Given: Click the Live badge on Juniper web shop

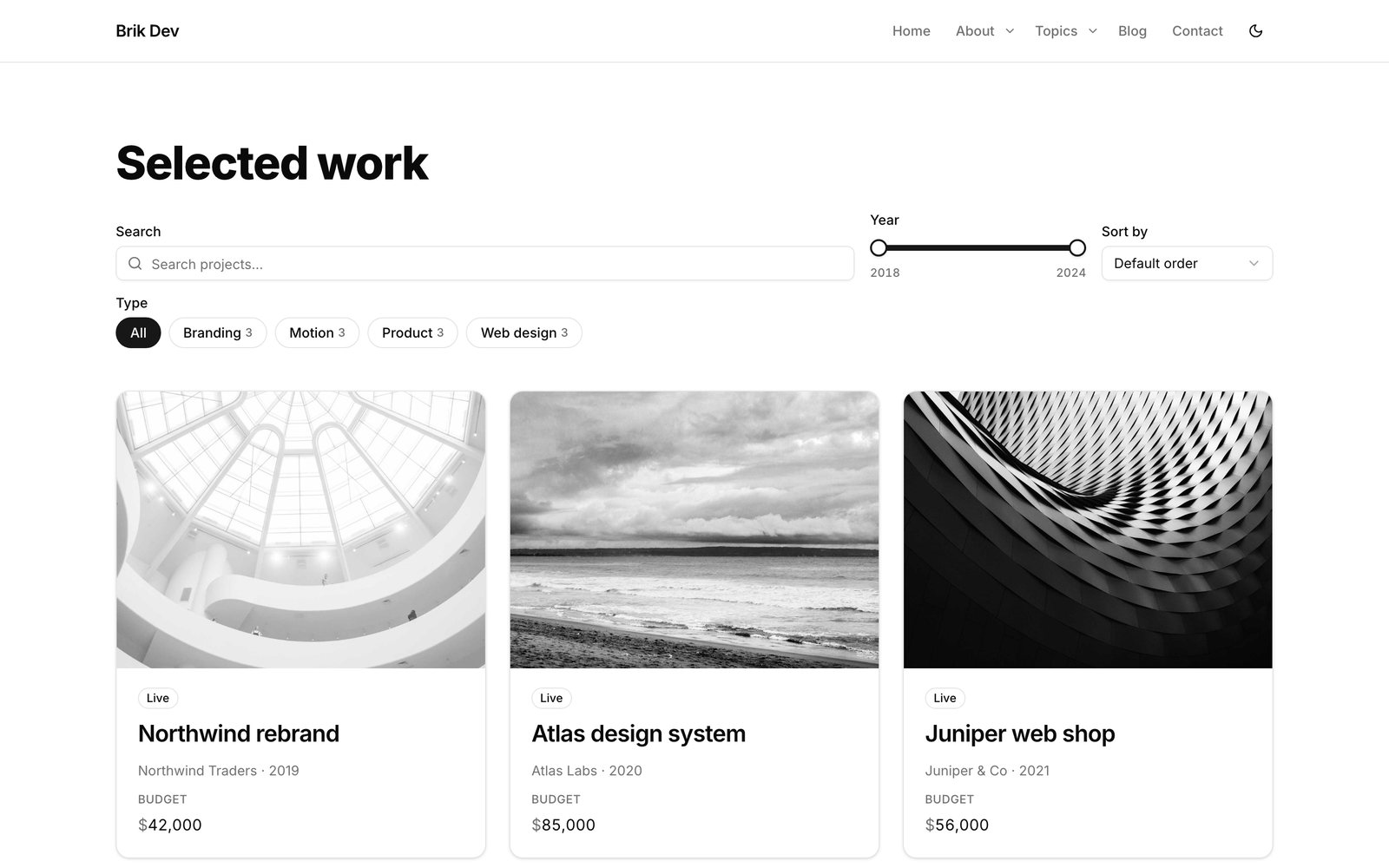Looking at the screenshot, I should point(945,698).
